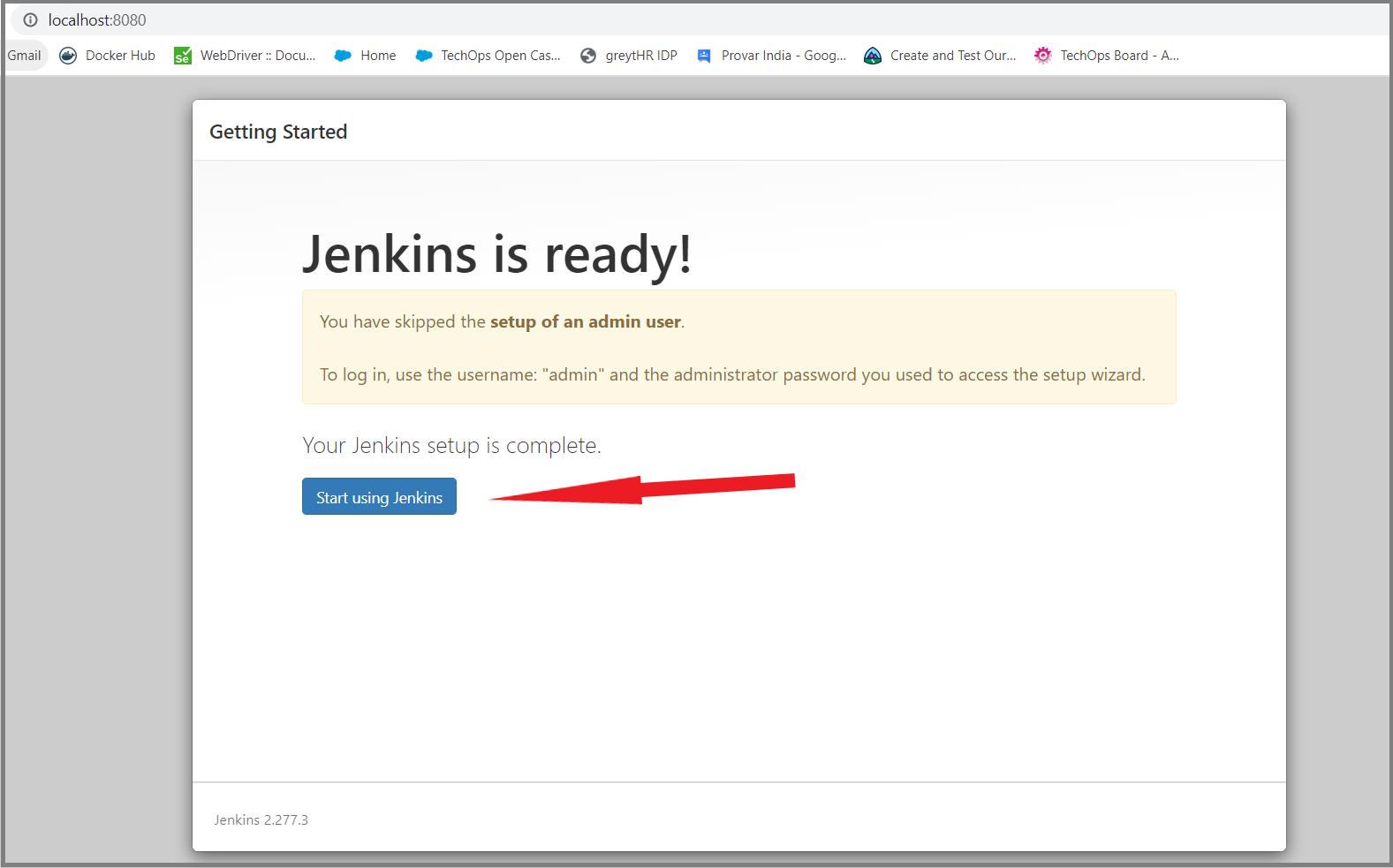Select the localhost:8080 address bar URL
1393x868 pixels.
[97, 19]
